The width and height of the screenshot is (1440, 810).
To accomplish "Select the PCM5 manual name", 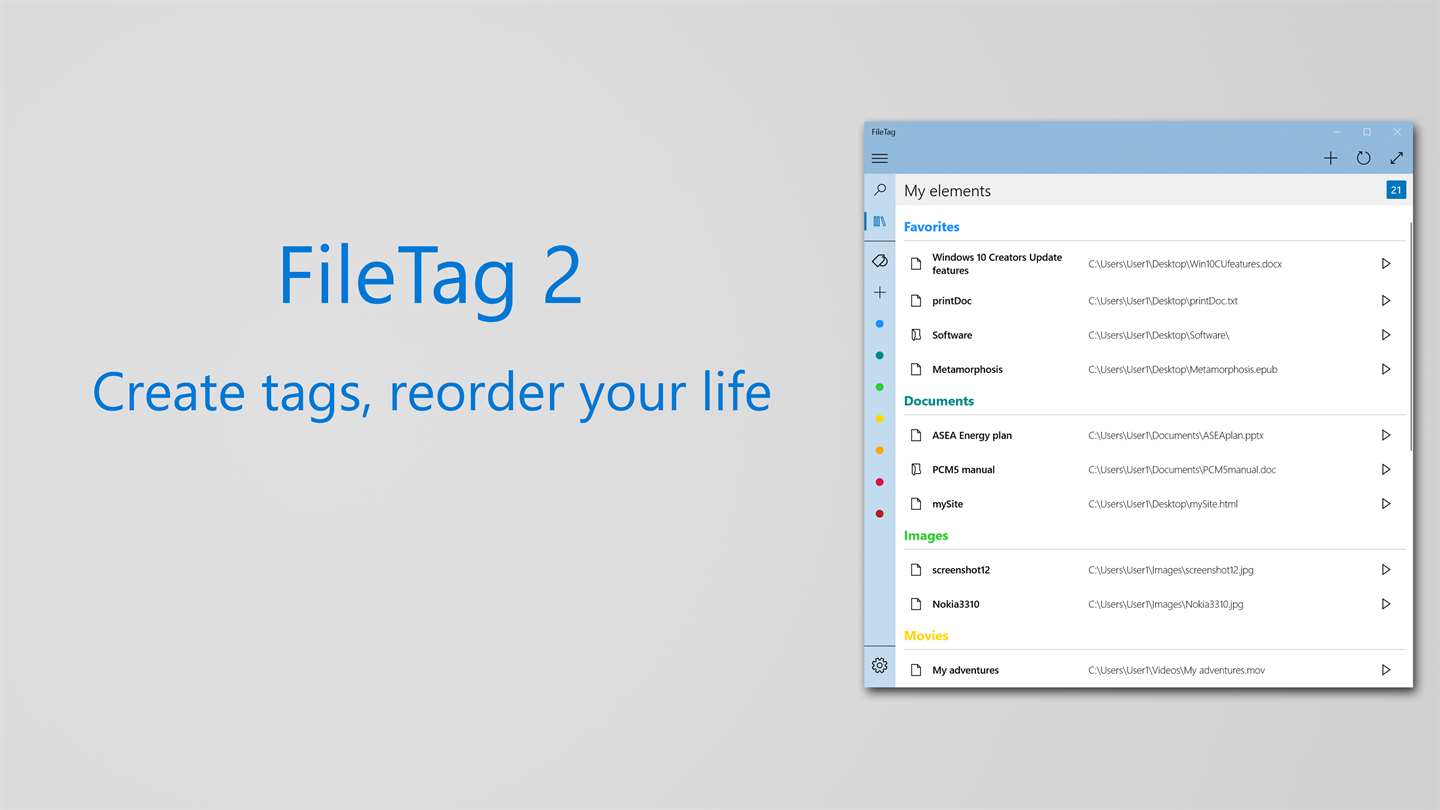I will (x=963, y=470).
